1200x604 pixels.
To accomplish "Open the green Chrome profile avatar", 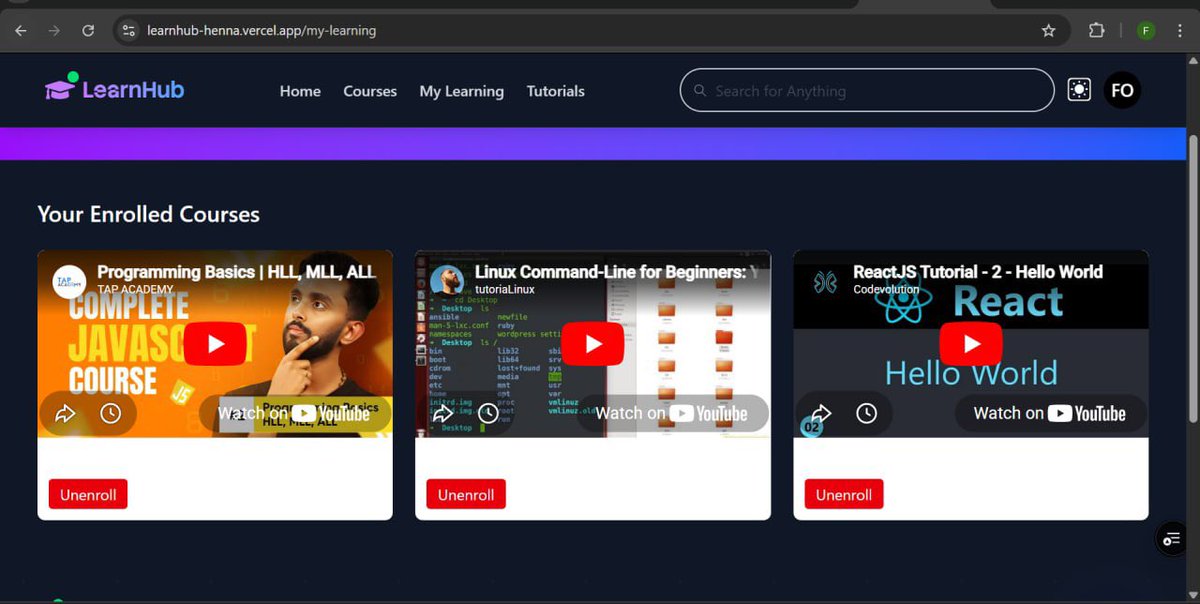I will (x=1145, y=31).
